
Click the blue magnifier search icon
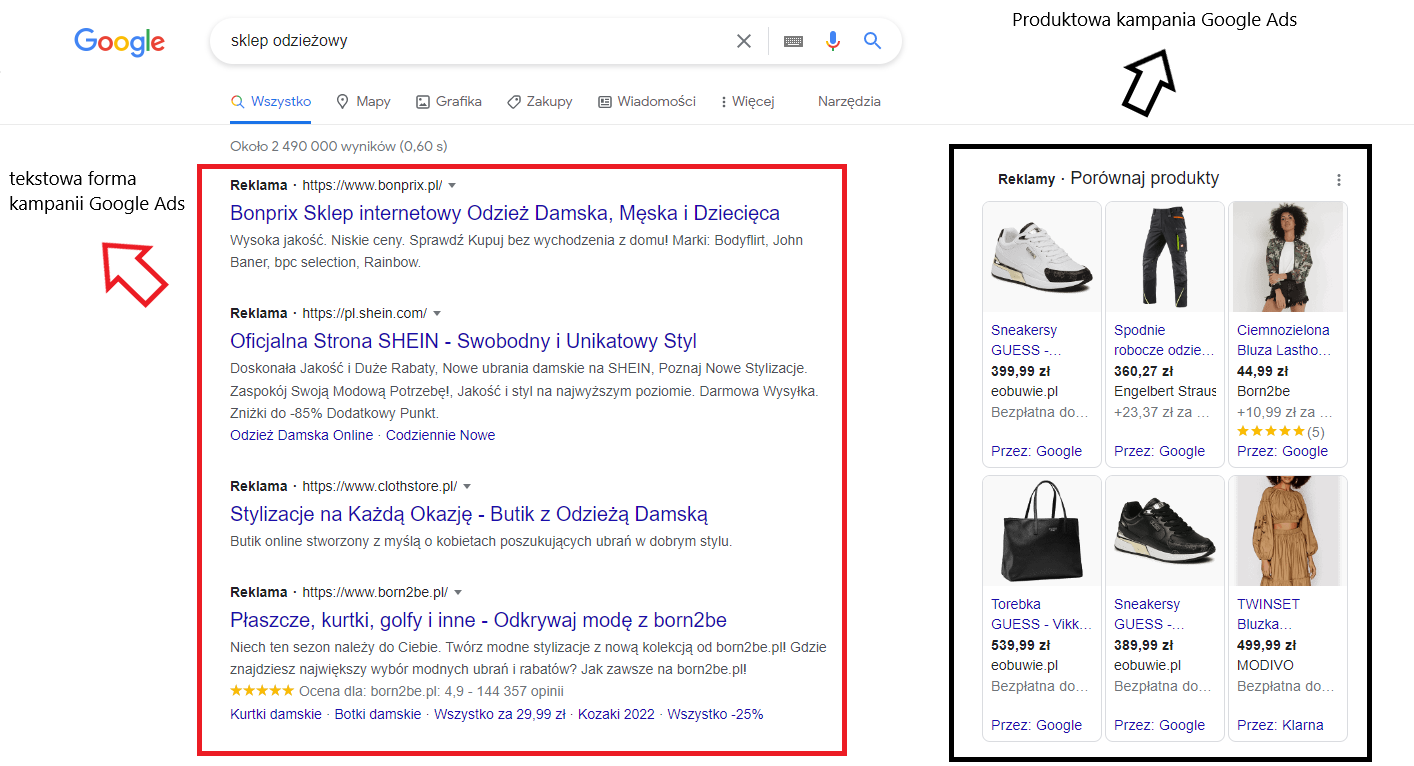872,41
